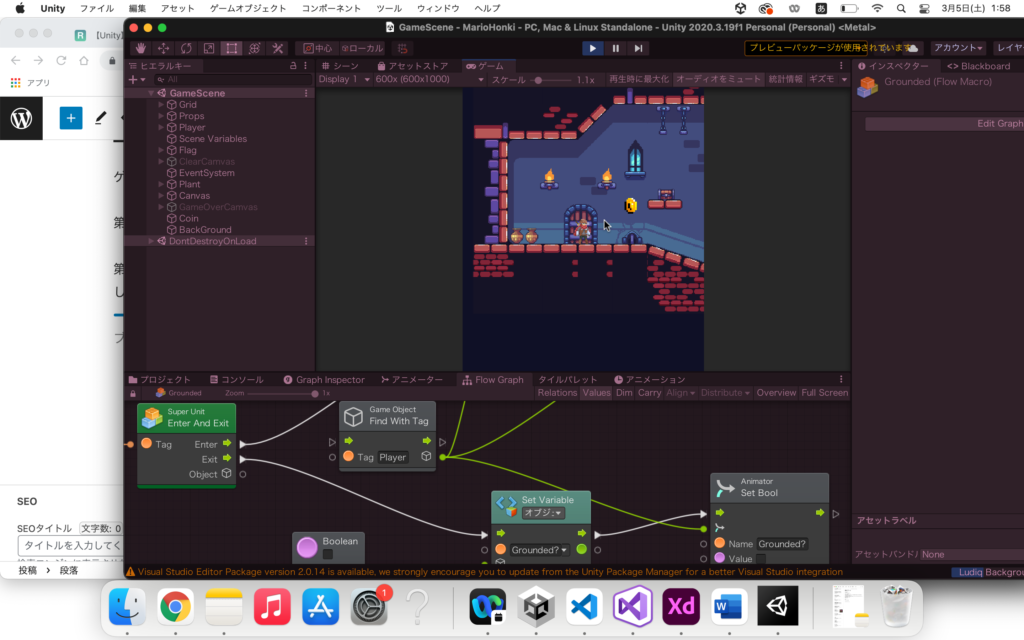Toggle Local handle rotation button

(x=362, y=48)
